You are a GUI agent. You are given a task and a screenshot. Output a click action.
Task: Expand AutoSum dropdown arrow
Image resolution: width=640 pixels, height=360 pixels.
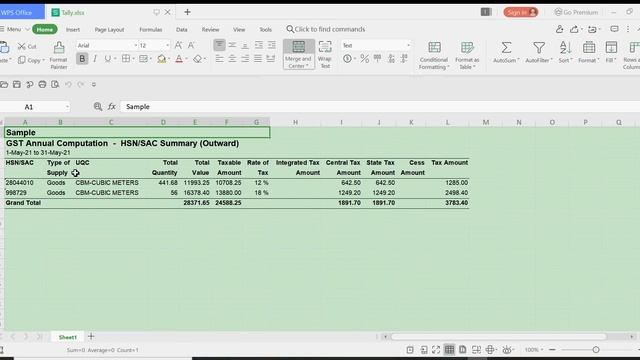518,60
